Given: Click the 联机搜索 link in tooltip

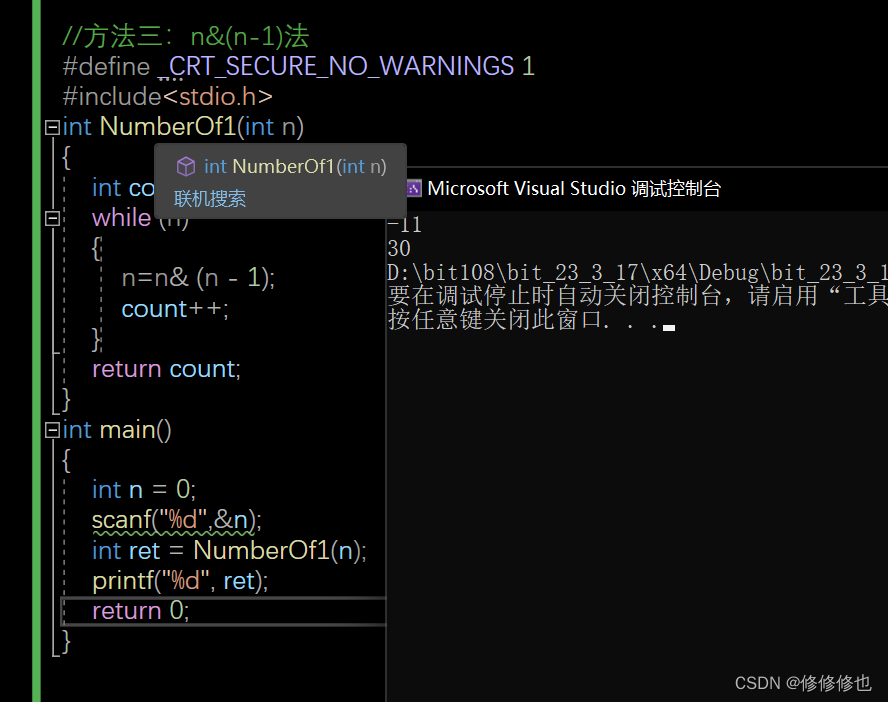Looking at the screenshot, I should [x=210, y=199].
